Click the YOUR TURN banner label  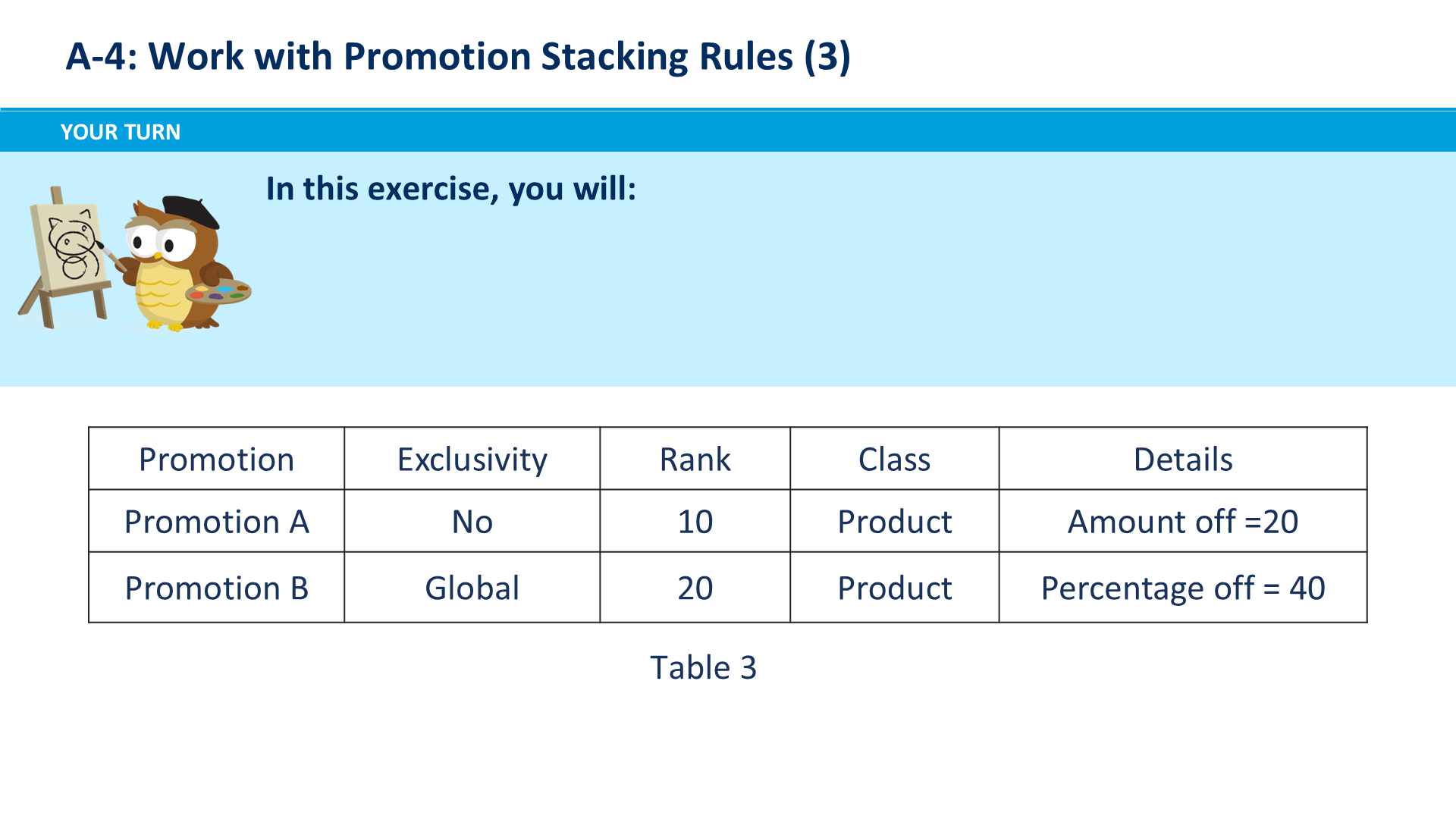(121, 132)
